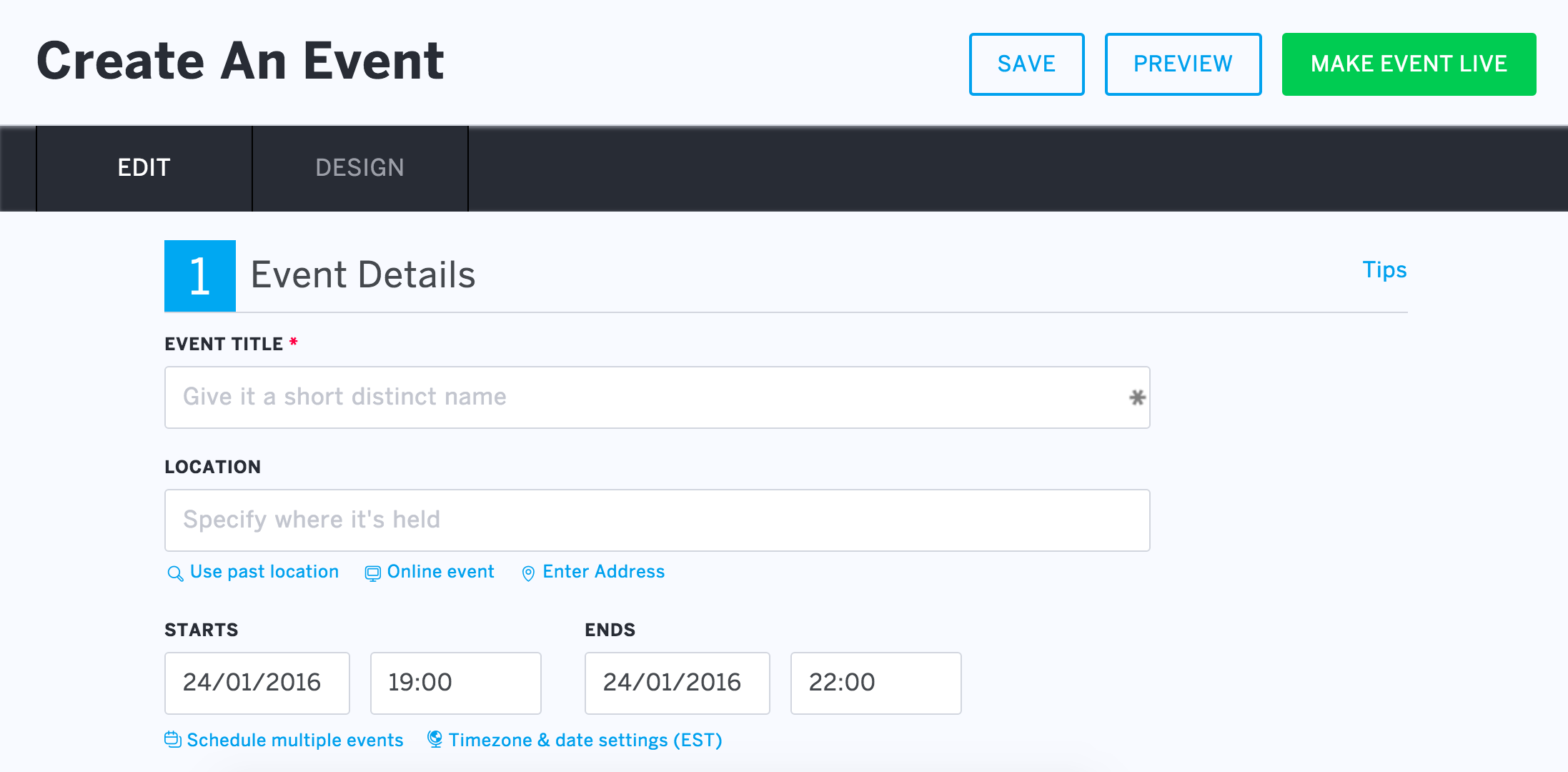Screen dimensions: 1568x772
Task: Click the event end date field
Action: [x=676, y=684]
